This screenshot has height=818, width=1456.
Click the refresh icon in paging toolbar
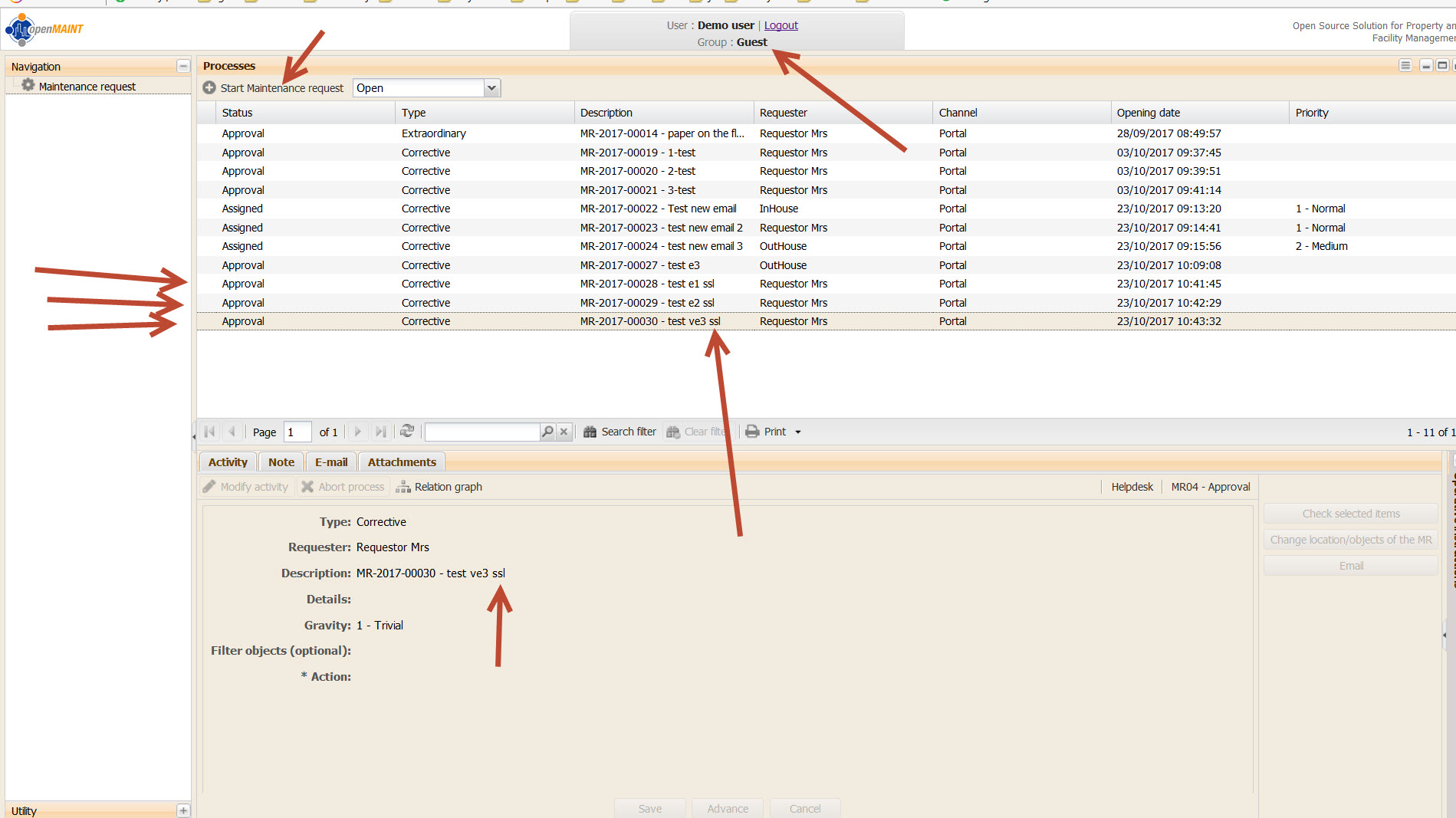click(x=407, y=432)
